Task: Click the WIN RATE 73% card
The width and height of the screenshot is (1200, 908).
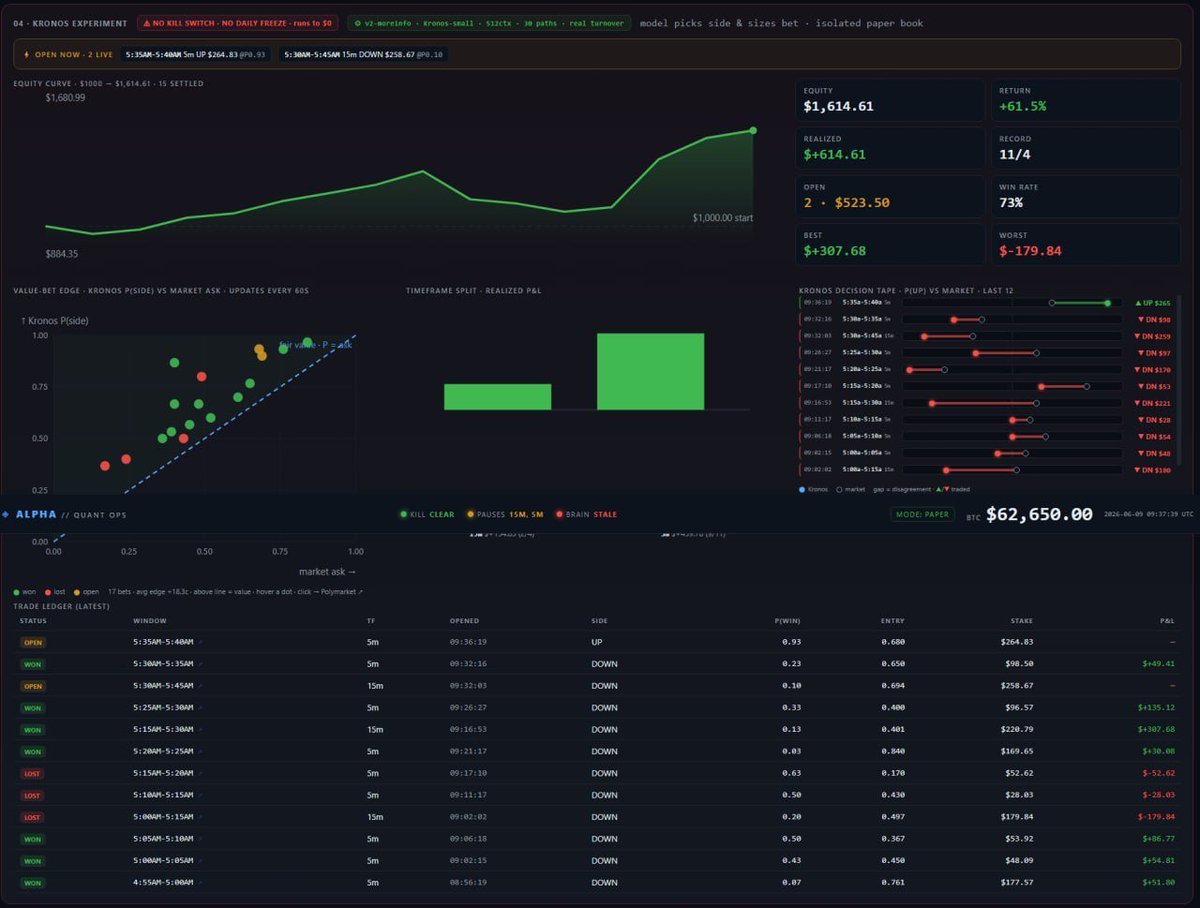Action: 1085,196
